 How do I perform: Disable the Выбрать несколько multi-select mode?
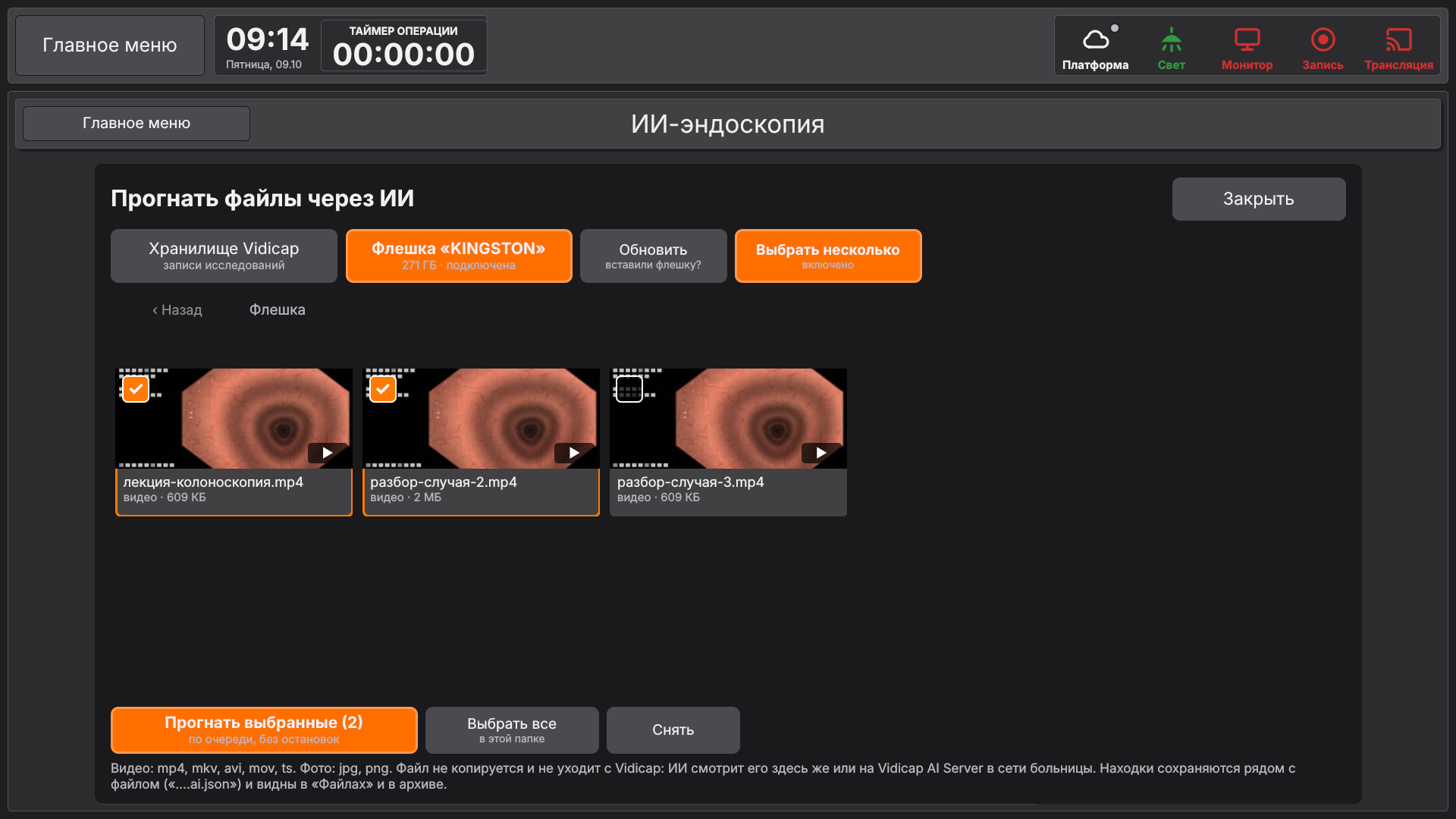pos(828,256)
